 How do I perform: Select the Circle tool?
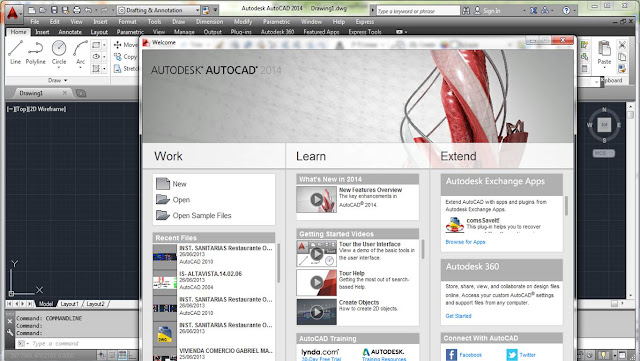tap(59, 52)
